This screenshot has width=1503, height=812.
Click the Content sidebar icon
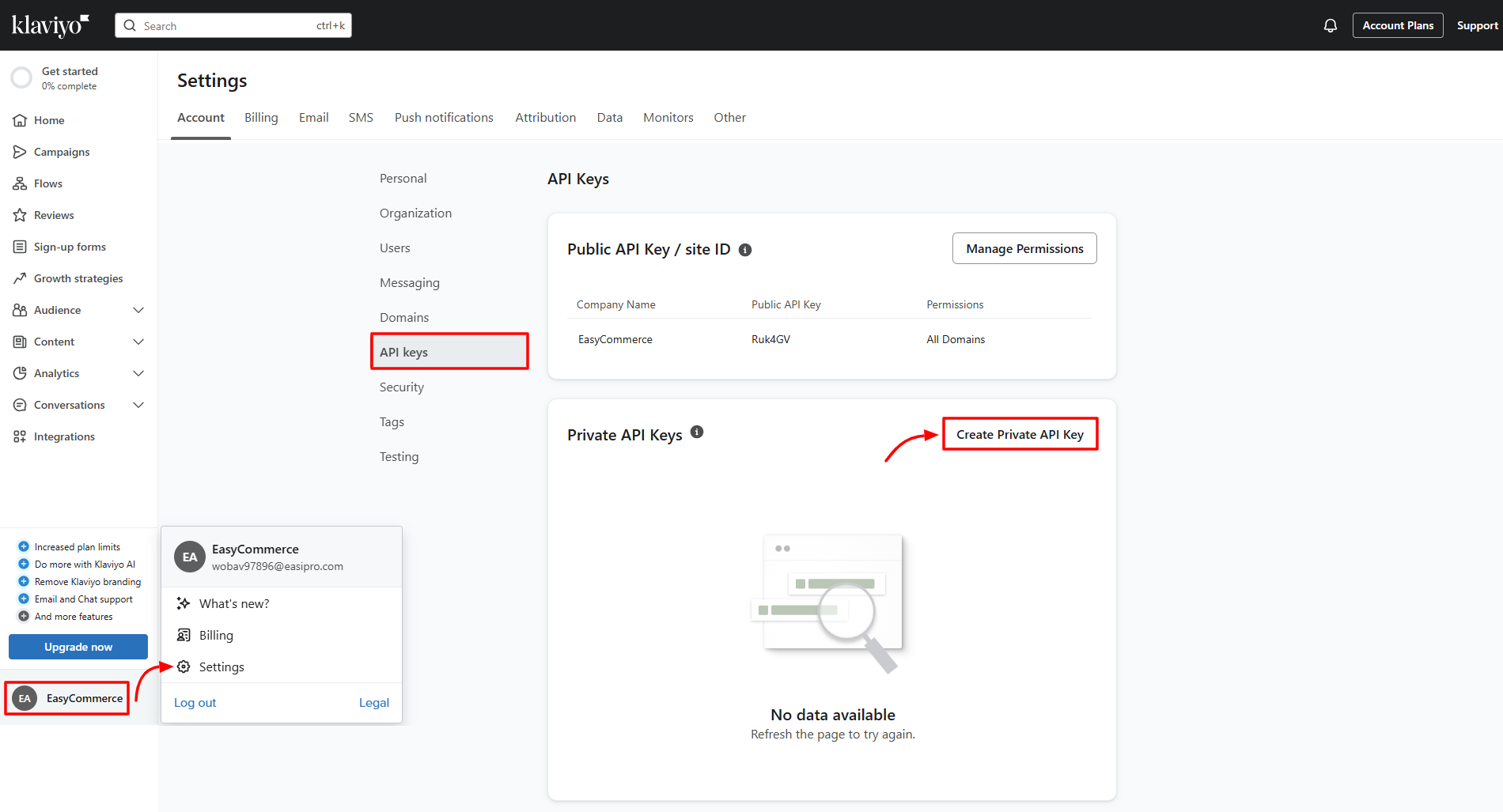(x=20, y=342)
